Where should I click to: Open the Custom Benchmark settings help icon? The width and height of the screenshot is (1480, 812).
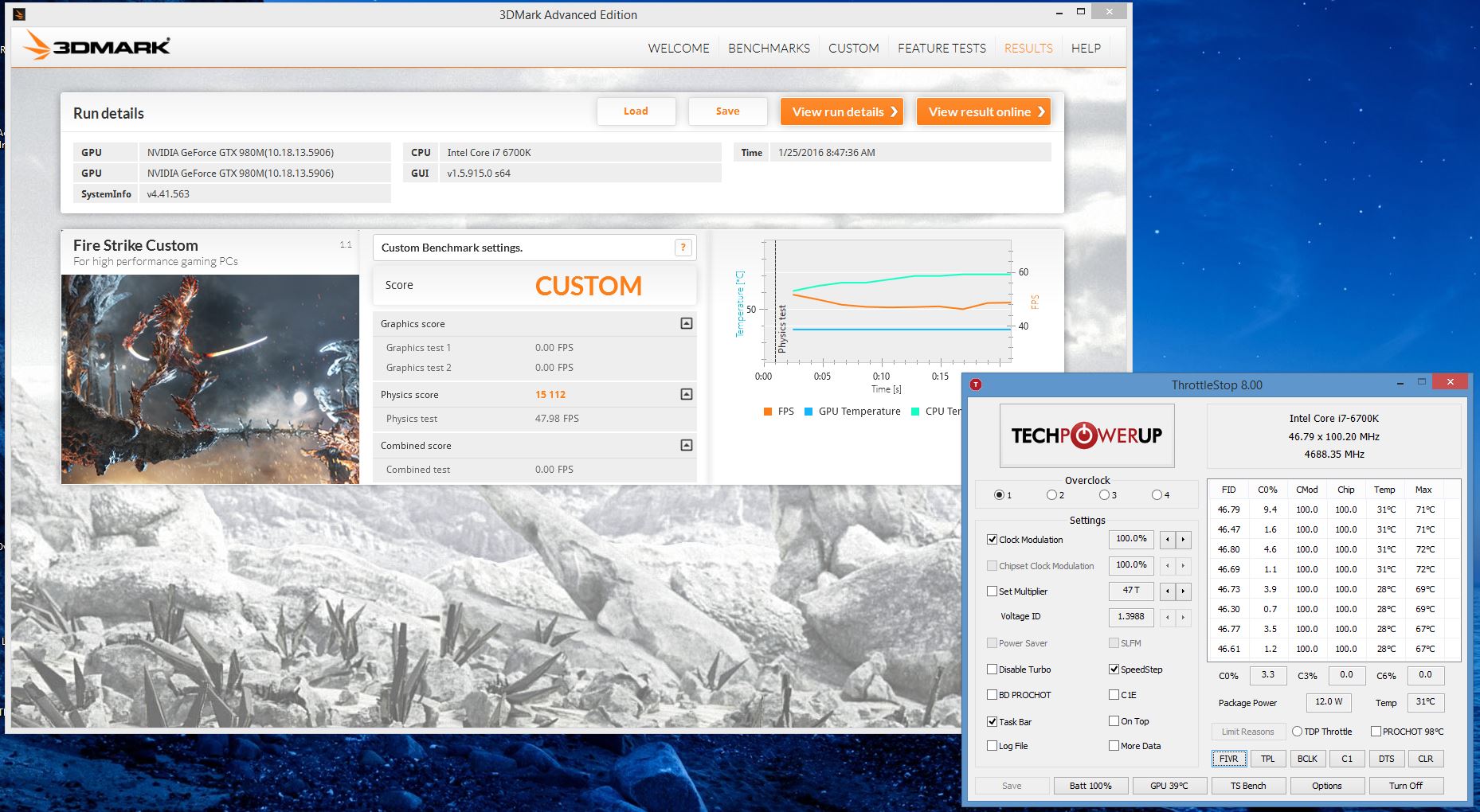(x=683, y=248)
